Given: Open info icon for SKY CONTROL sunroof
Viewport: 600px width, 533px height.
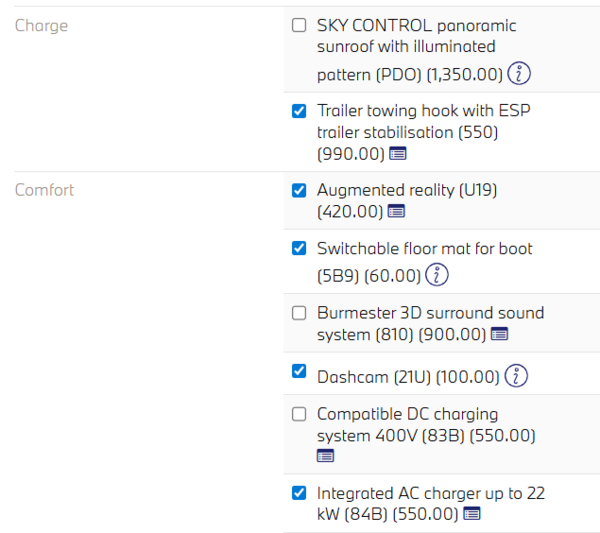Looking at the screenshot, I should click(x=519, y=73).
